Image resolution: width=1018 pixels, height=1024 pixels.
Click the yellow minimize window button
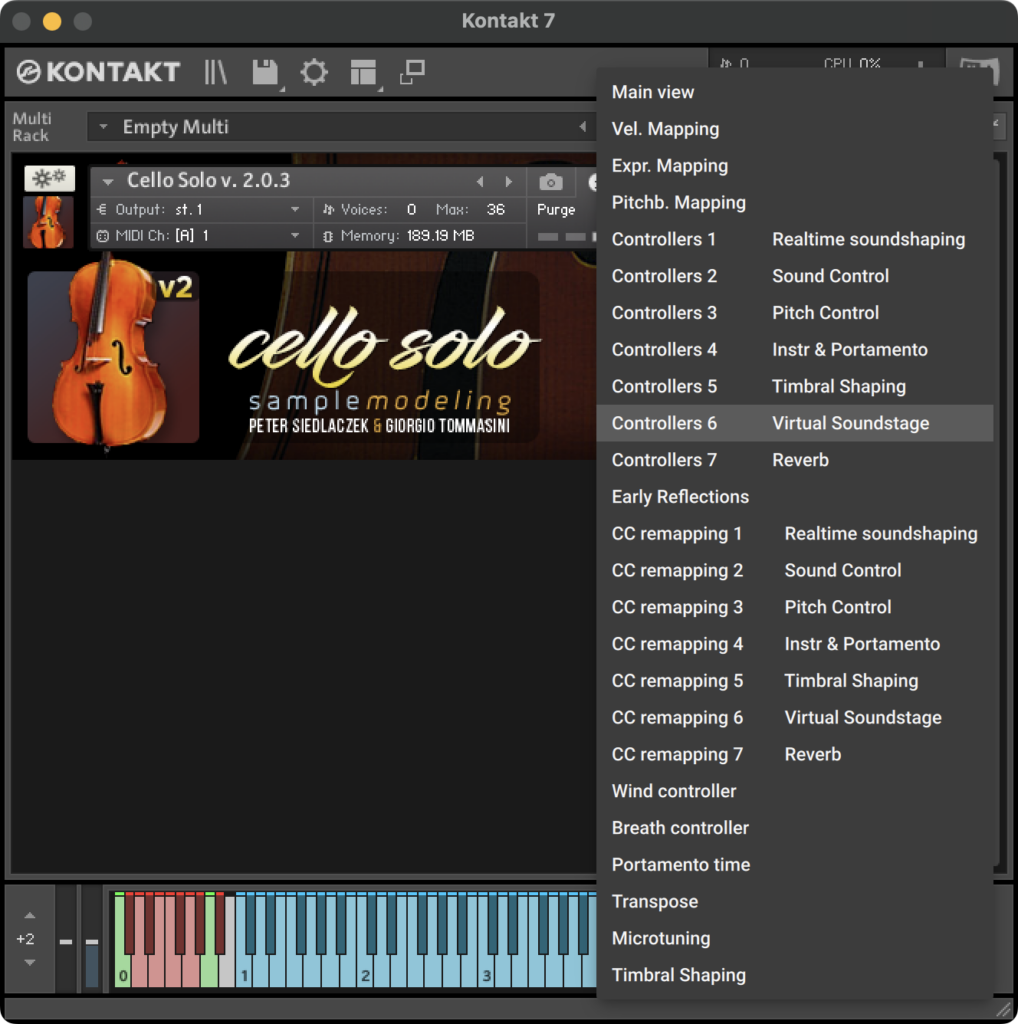tap(52, 22)
